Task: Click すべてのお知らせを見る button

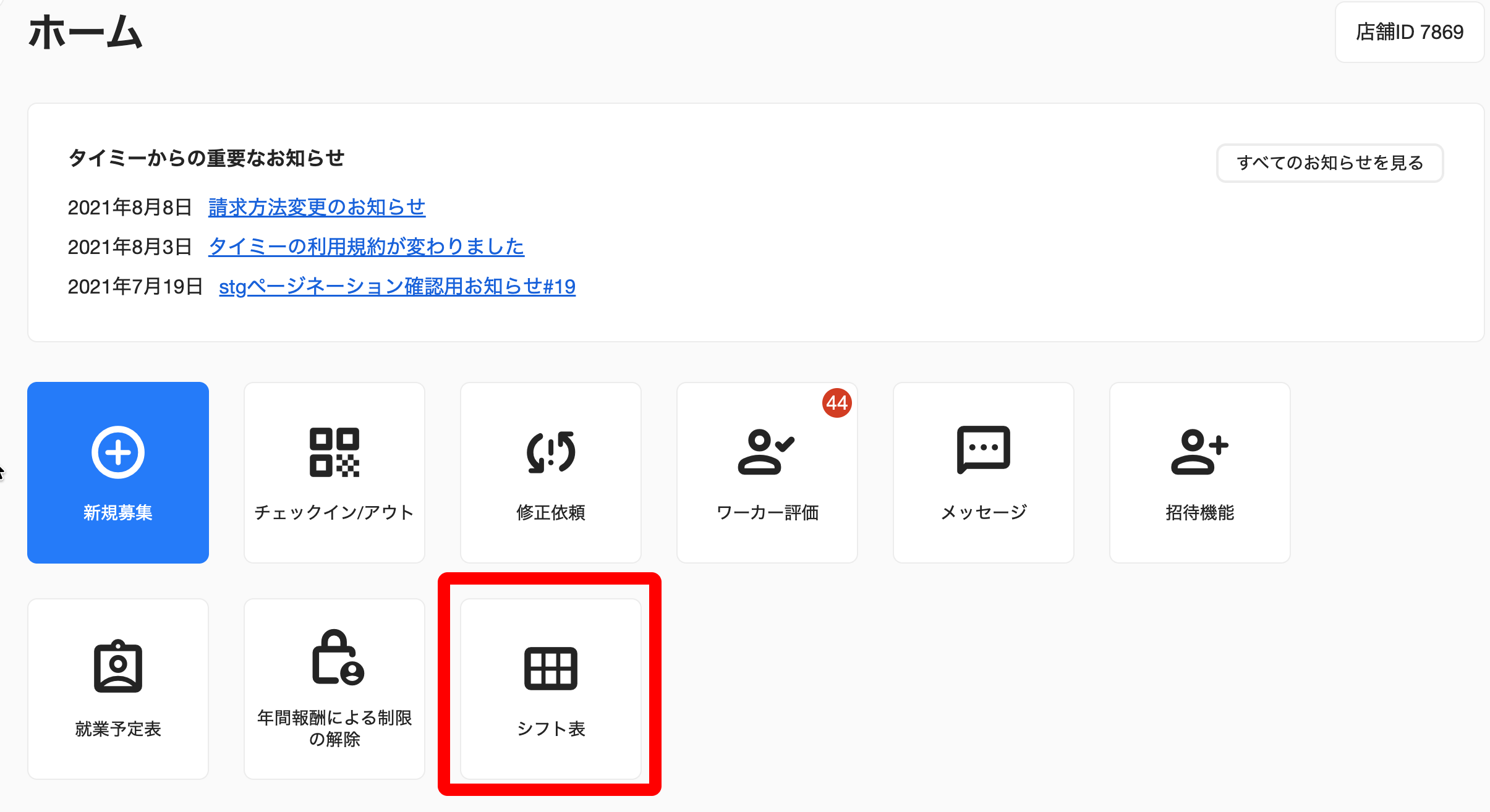Action: click(x=1330, y=163)
